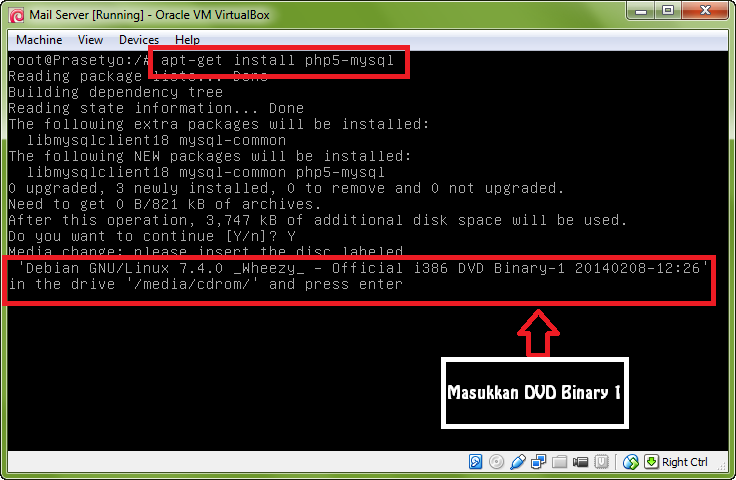Screen dimensions: 736x480
Task: Click the 'Do you want to continue [Y/n]? Y' line
Action: 152,236
